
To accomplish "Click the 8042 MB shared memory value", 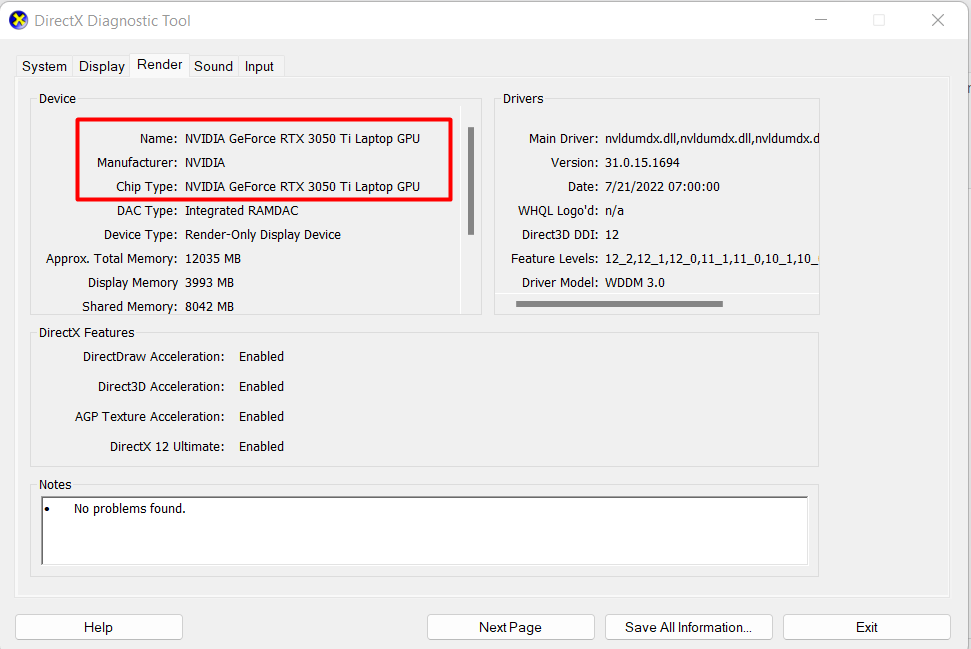I will pos(209,307).
